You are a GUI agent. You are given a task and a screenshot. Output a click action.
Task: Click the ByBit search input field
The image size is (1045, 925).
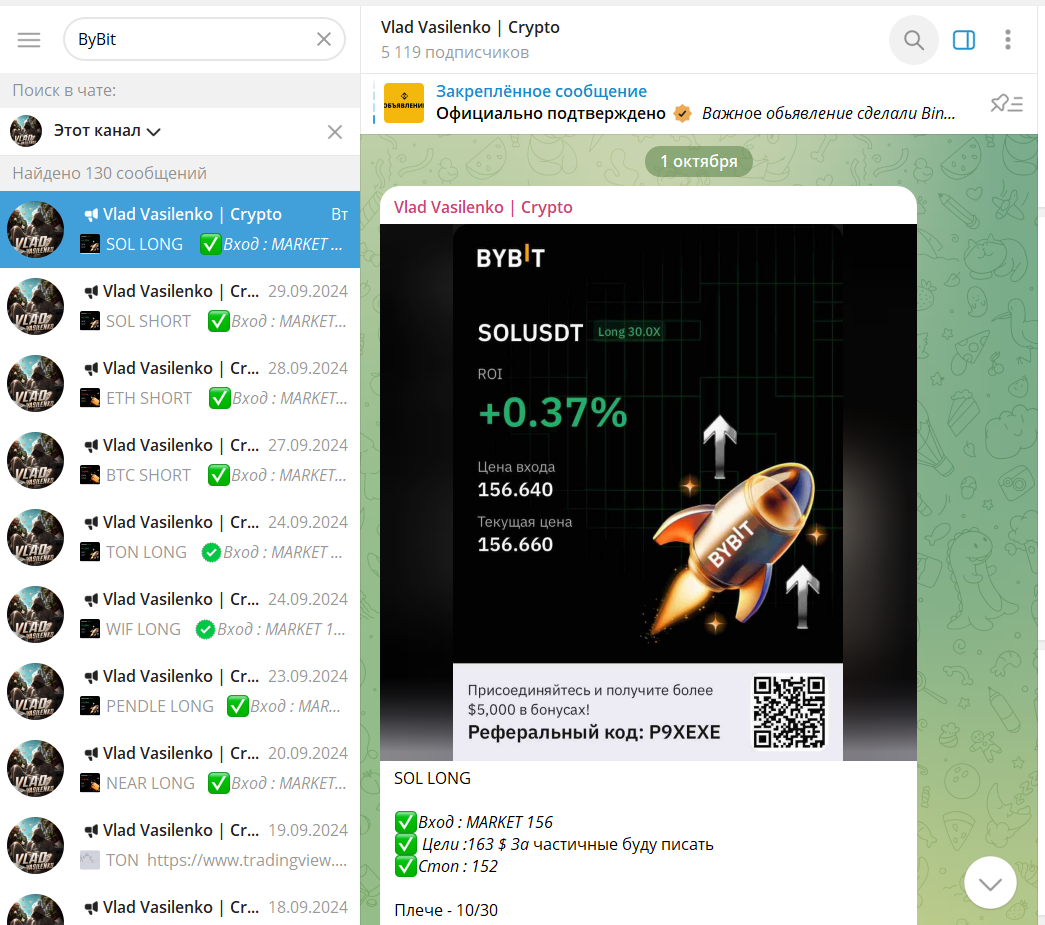tap(204, 39)
